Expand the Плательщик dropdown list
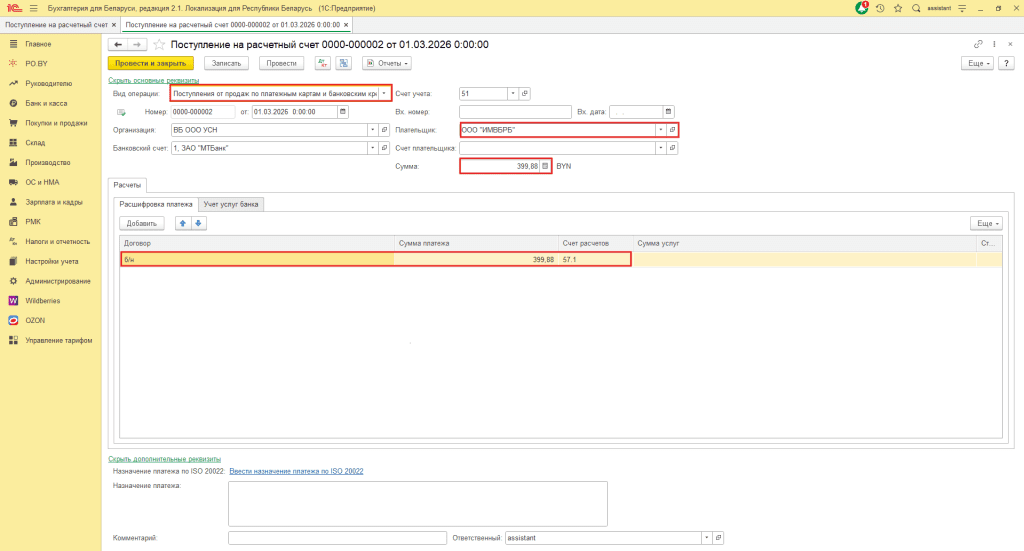 660,130
